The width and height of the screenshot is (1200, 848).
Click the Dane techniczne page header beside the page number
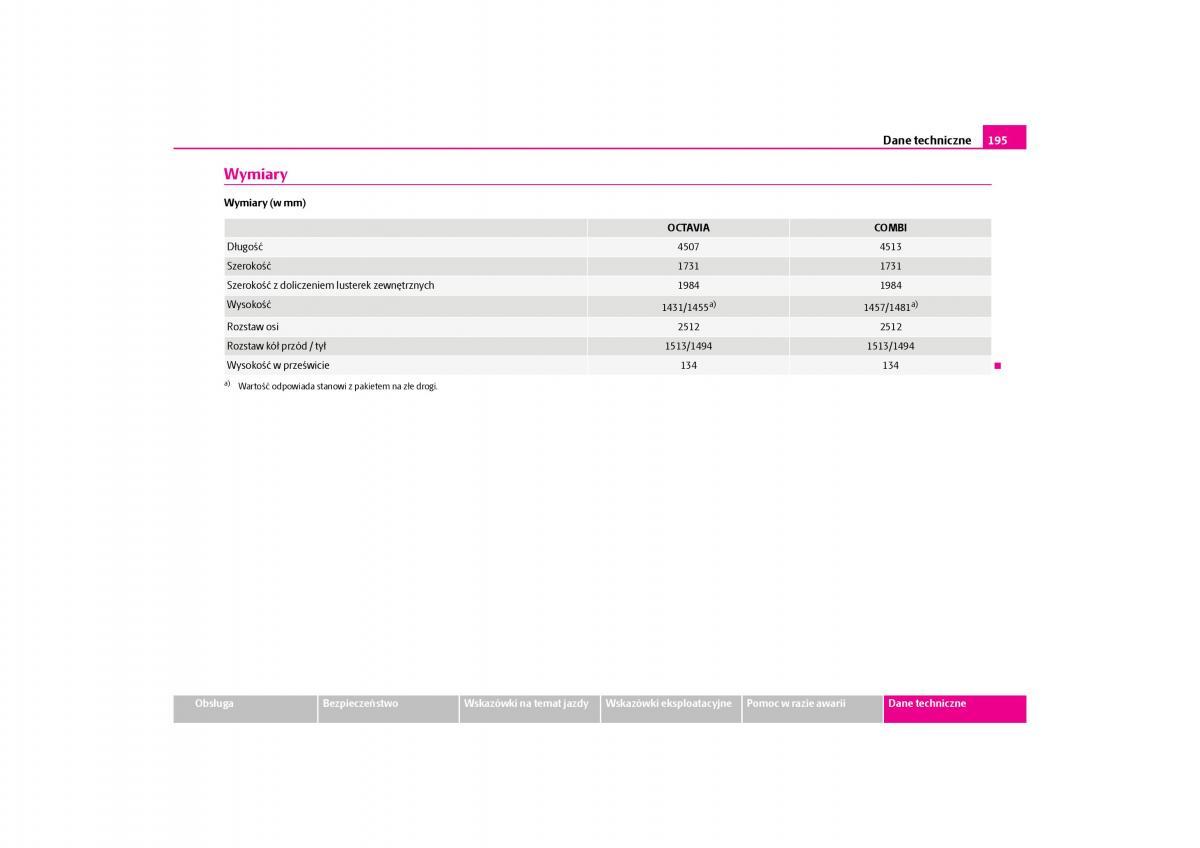[x=927, y=140]
